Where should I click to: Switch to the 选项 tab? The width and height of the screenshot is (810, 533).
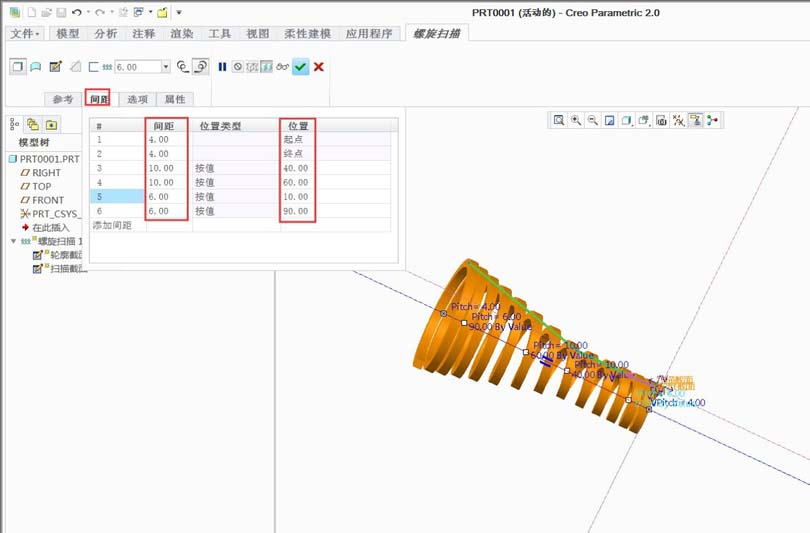coord(137,99)
